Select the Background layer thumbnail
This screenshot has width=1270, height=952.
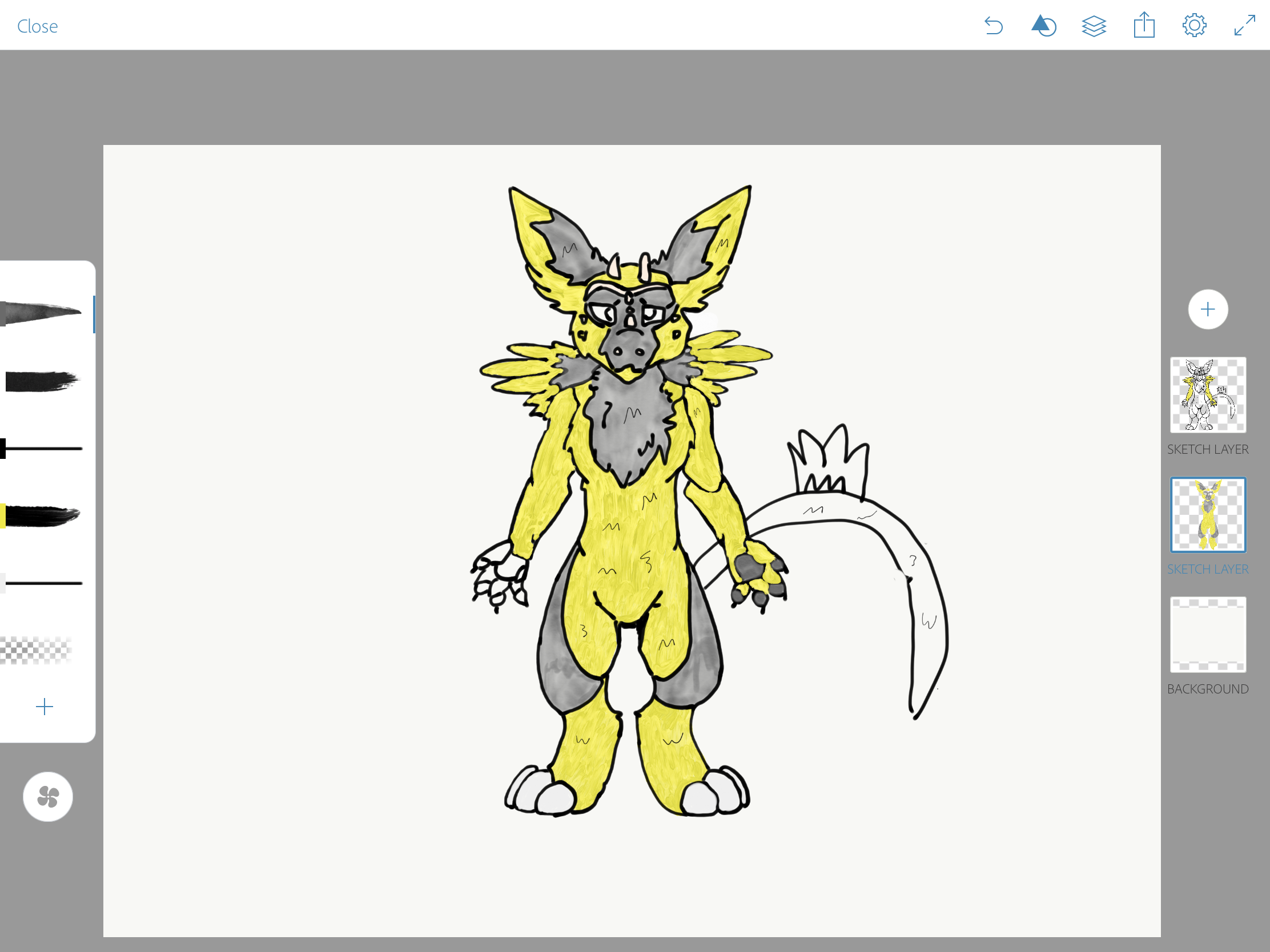point(1208,635)
